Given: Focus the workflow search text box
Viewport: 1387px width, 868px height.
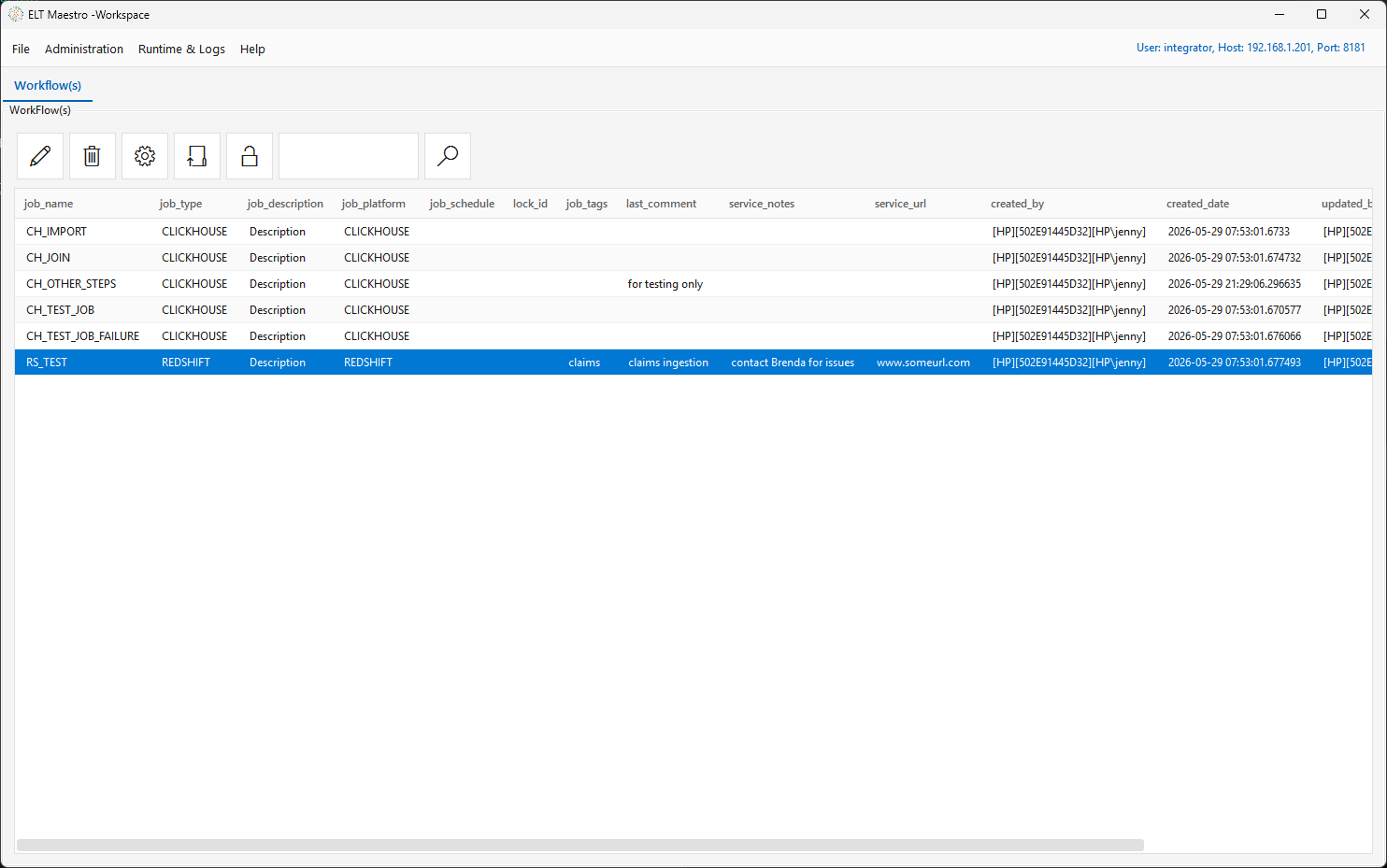Looking at the screenshot, I should pyautogui.click(x=349, y=156).
